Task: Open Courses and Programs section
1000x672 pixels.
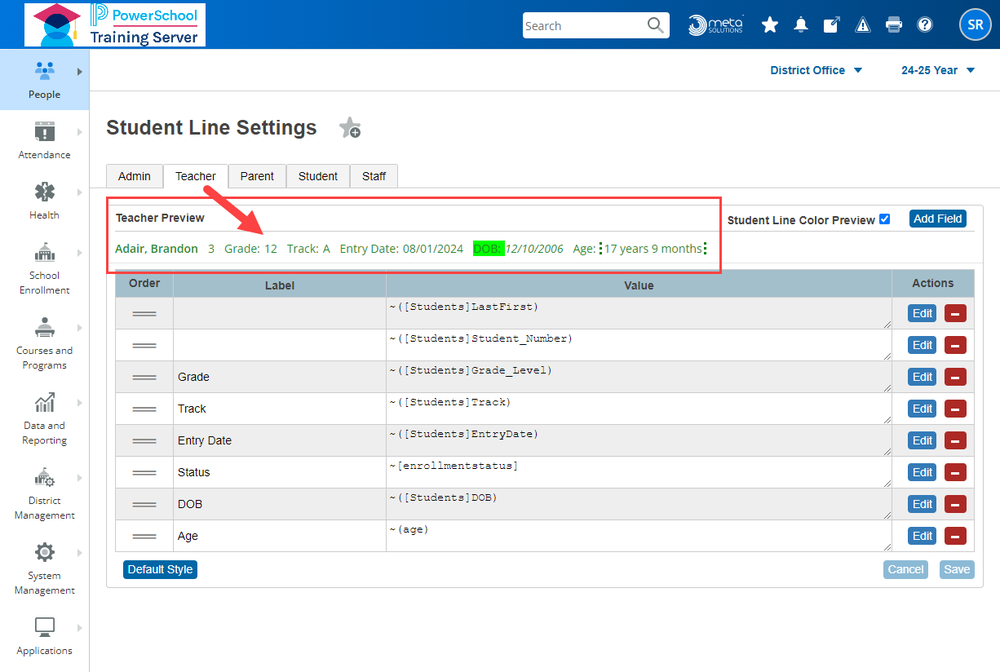Action: point(44,343)
